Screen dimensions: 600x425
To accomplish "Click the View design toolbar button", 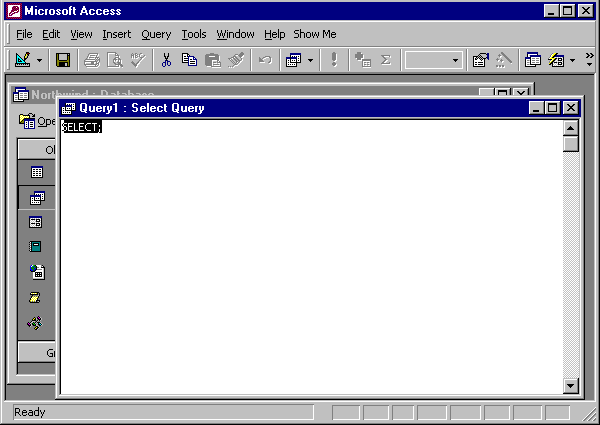I will (x=23, y=60).
